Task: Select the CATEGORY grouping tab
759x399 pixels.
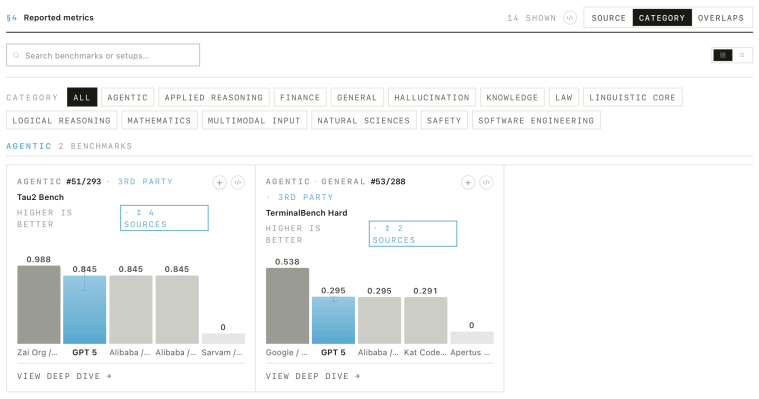Action: pos(662,18)
